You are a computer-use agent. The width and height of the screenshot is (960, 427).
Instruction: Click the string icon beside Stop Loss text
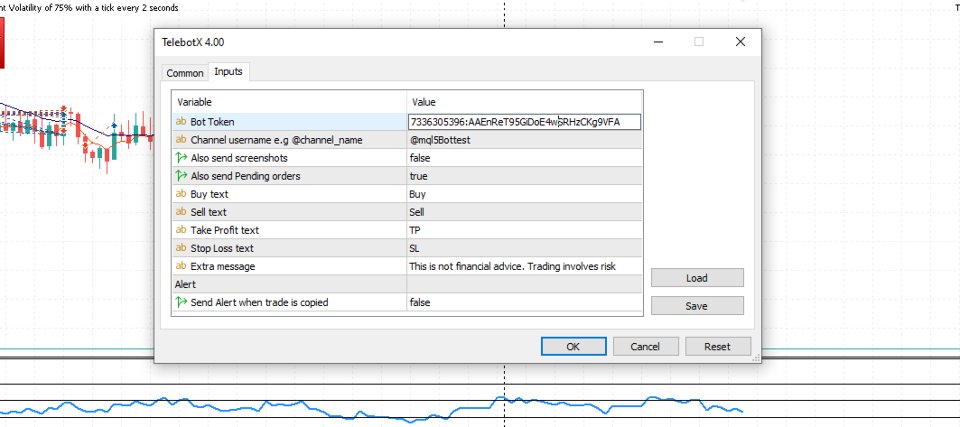[181, 249]
